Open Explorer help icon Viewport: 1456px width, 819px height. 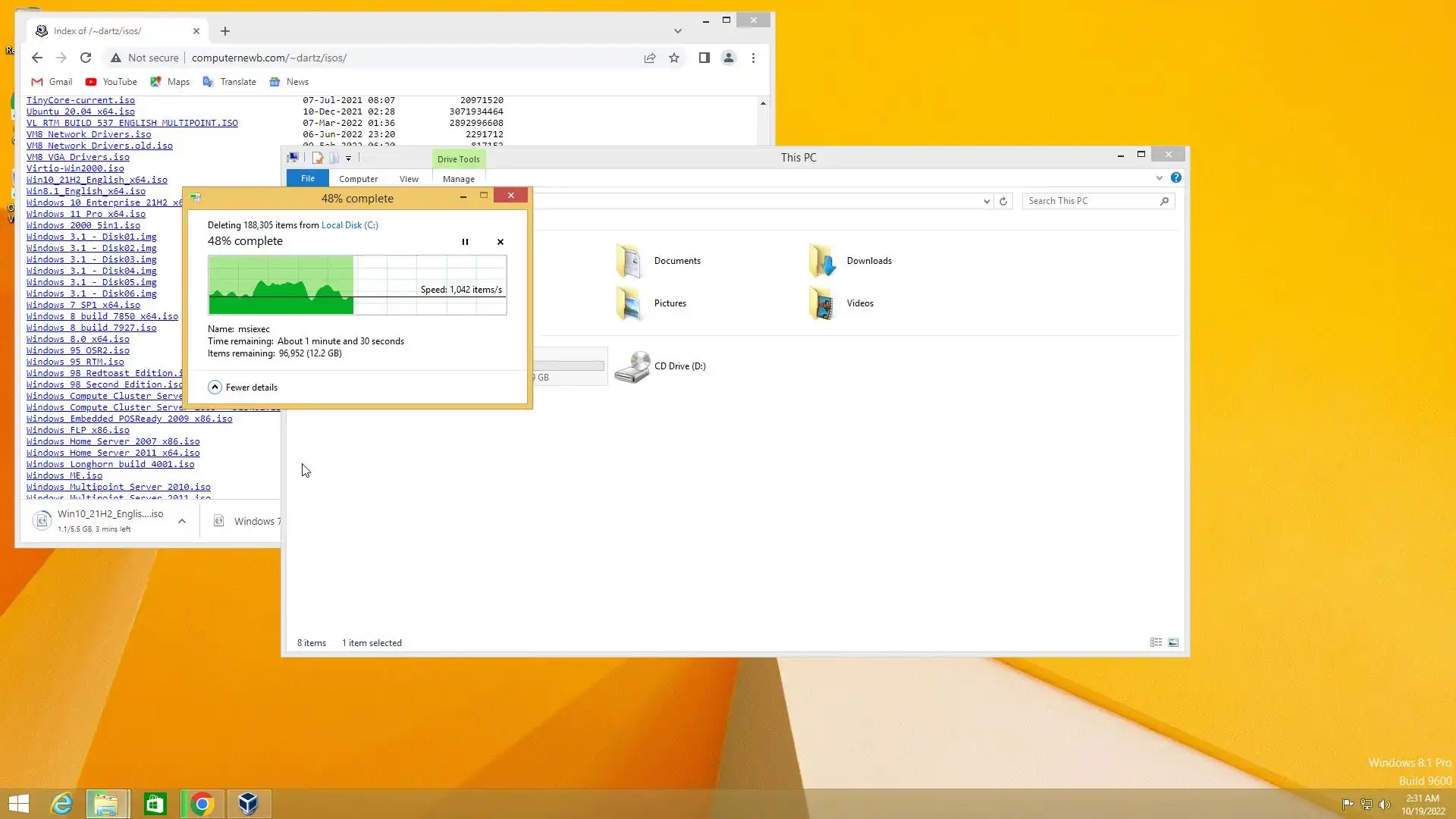click(1175, 177)
